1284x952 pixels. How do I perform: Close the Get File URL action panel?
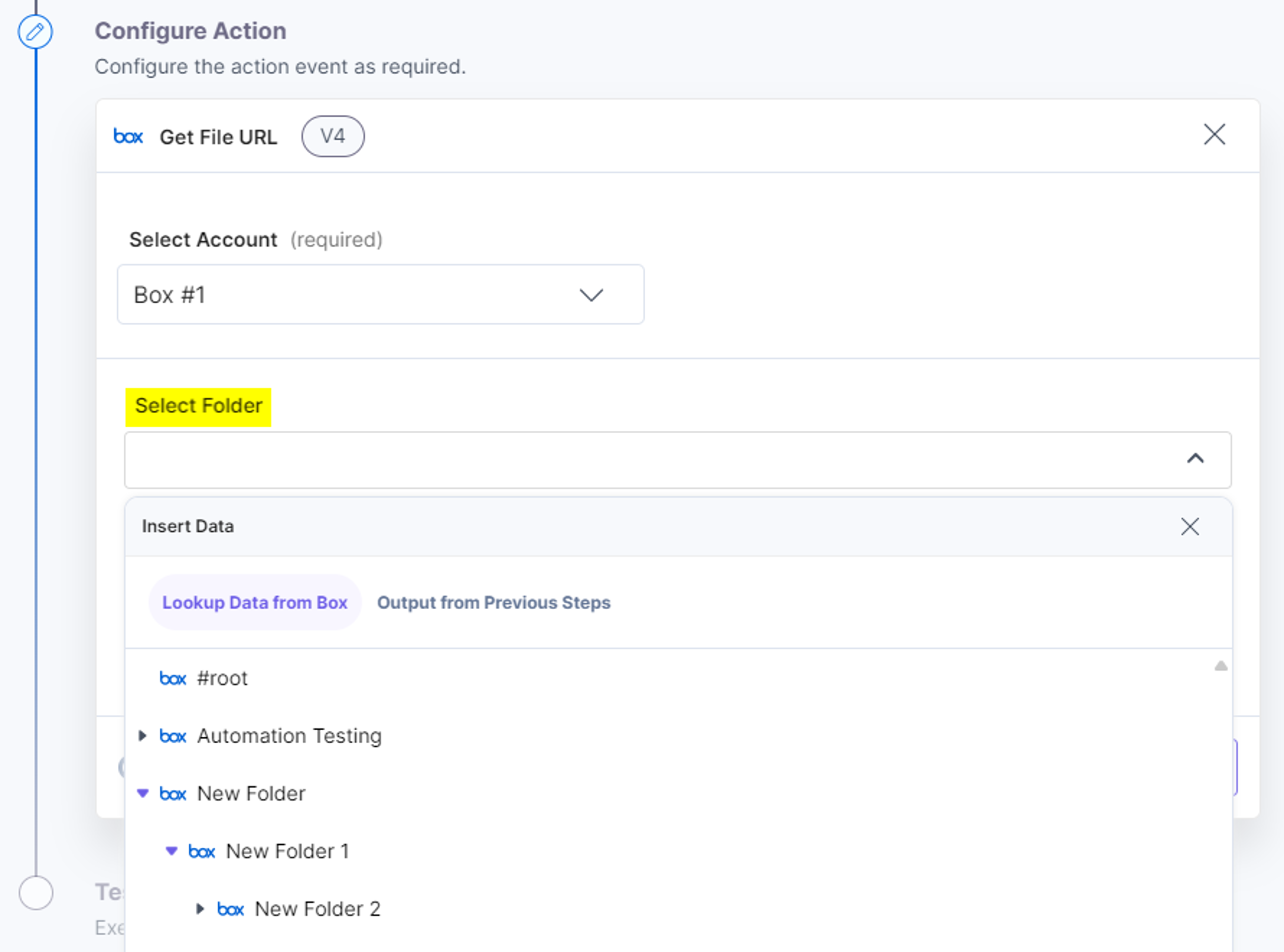(x=1214, y=135)
